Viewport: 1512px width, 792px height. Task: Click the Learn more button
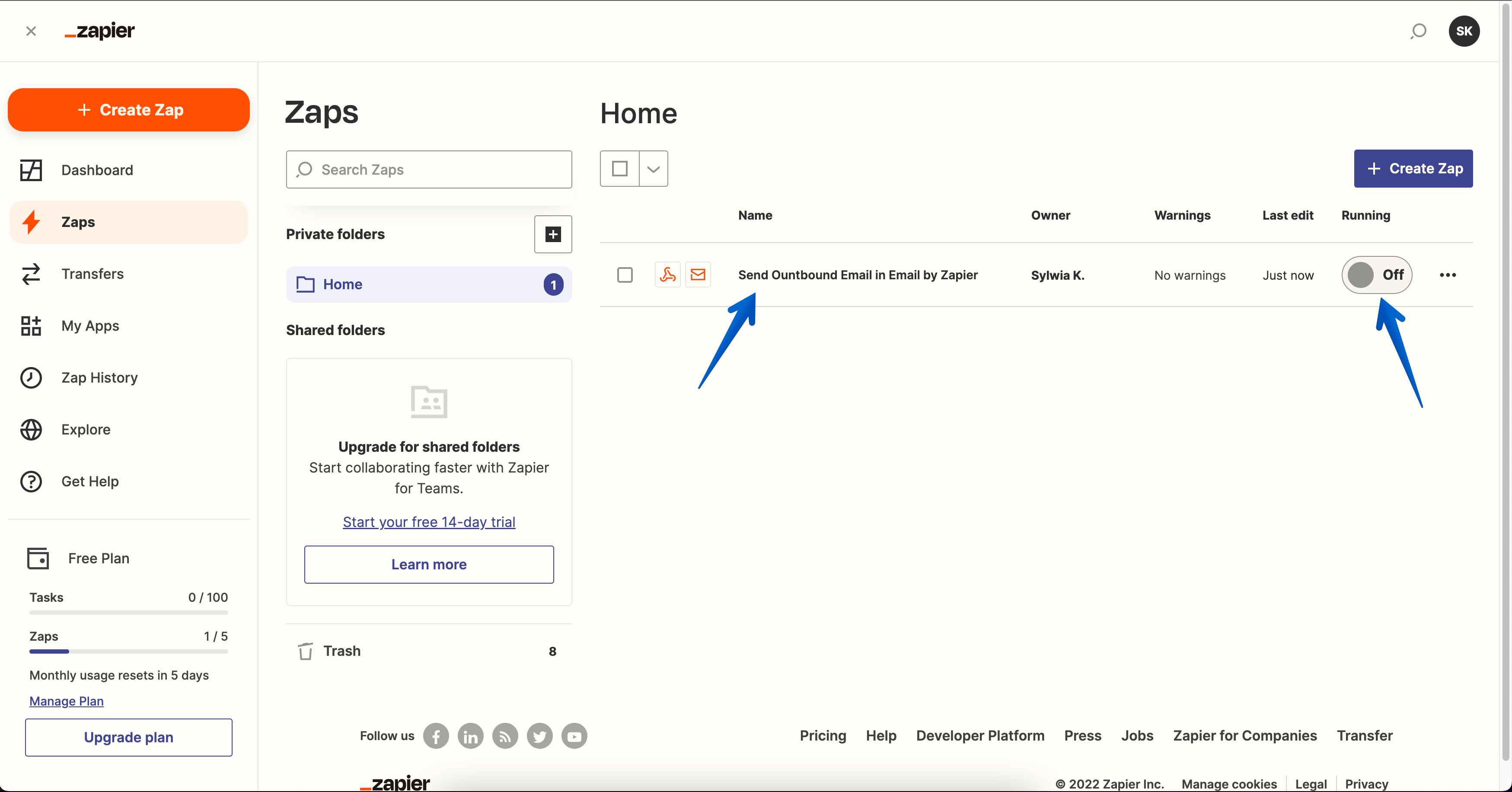(x=429, y=565)
